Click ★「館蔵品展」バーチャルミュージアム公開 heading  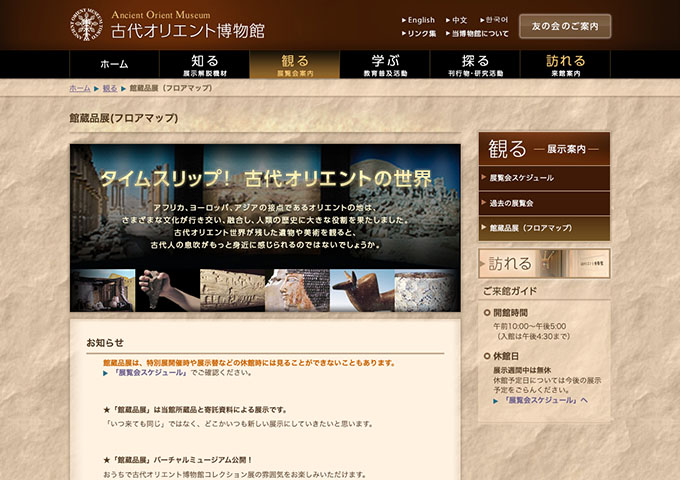tap(178, 460)
